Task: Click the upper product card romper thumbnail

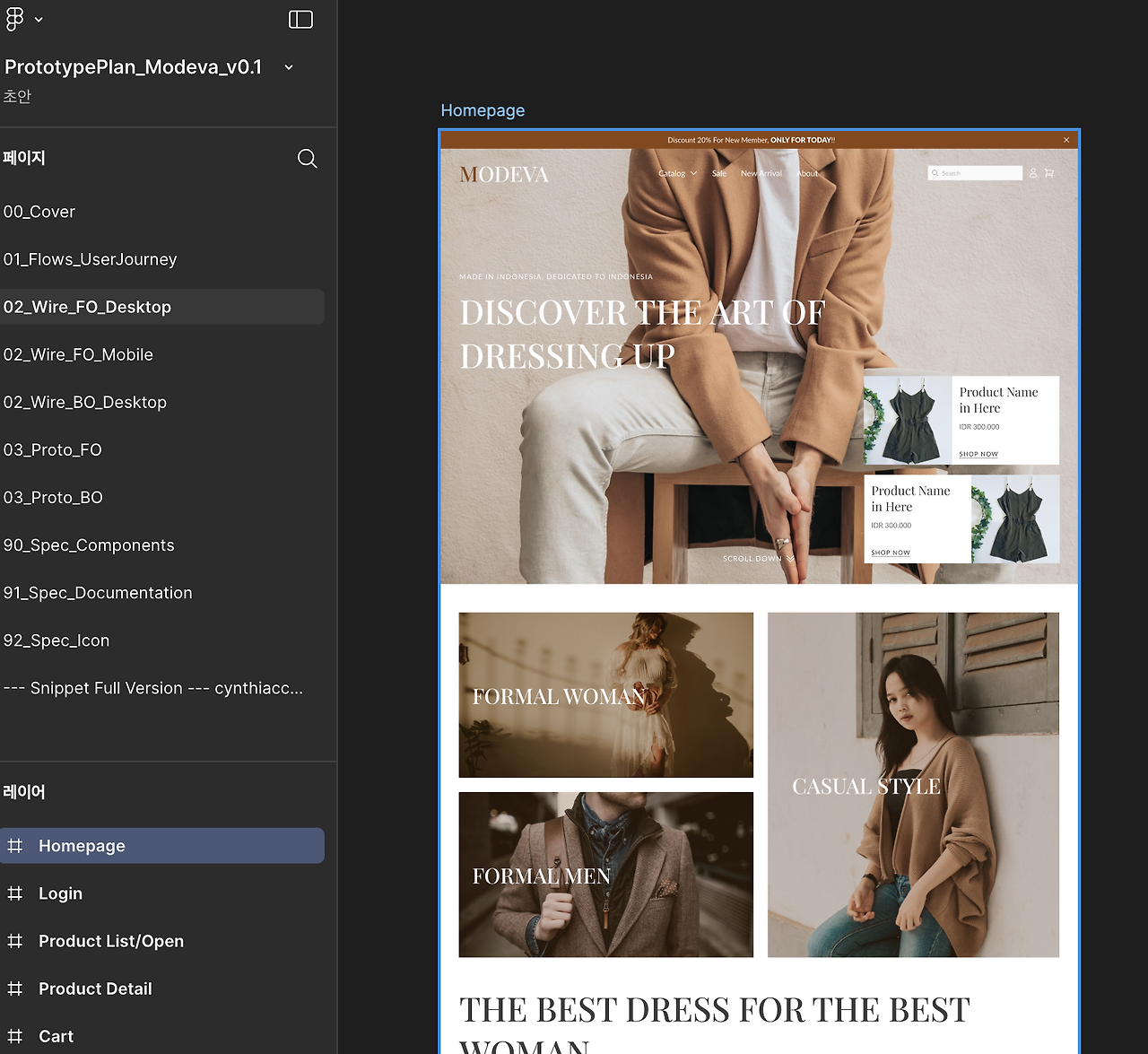Action: [908, 421]
